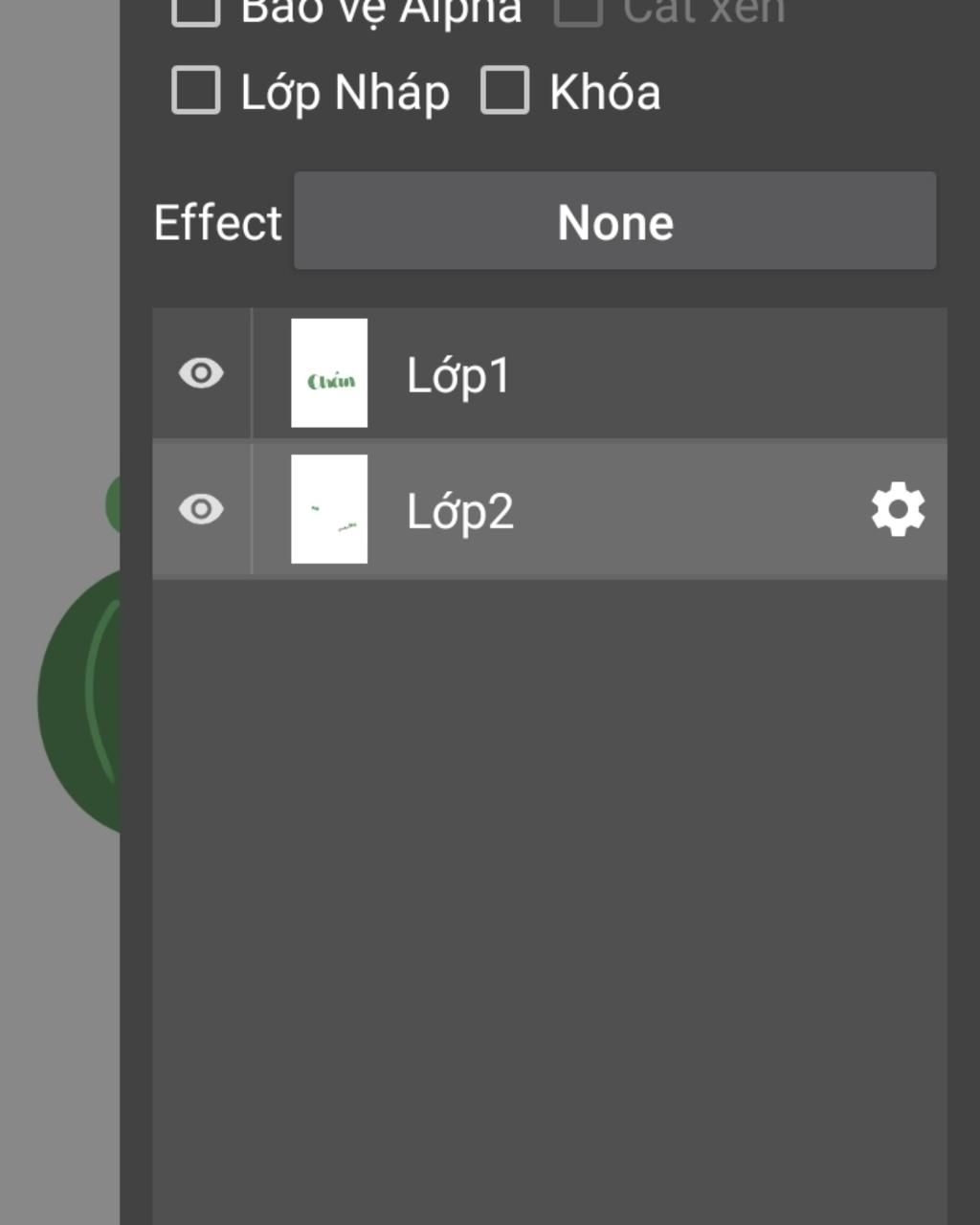
Task: Select the Lớp1 layer name
Action: [458, 375]
